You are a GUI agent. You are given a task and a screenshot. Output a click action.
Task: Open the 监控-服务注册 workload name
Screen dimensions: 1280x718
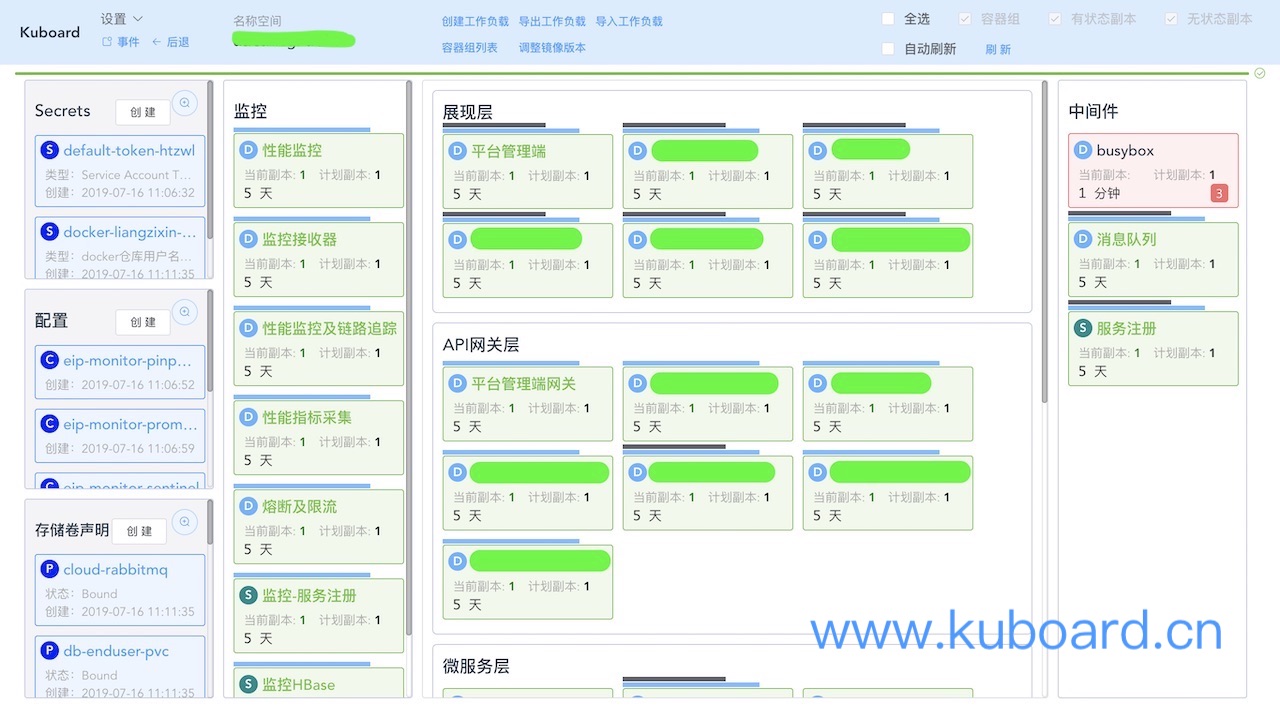point(310,595)
